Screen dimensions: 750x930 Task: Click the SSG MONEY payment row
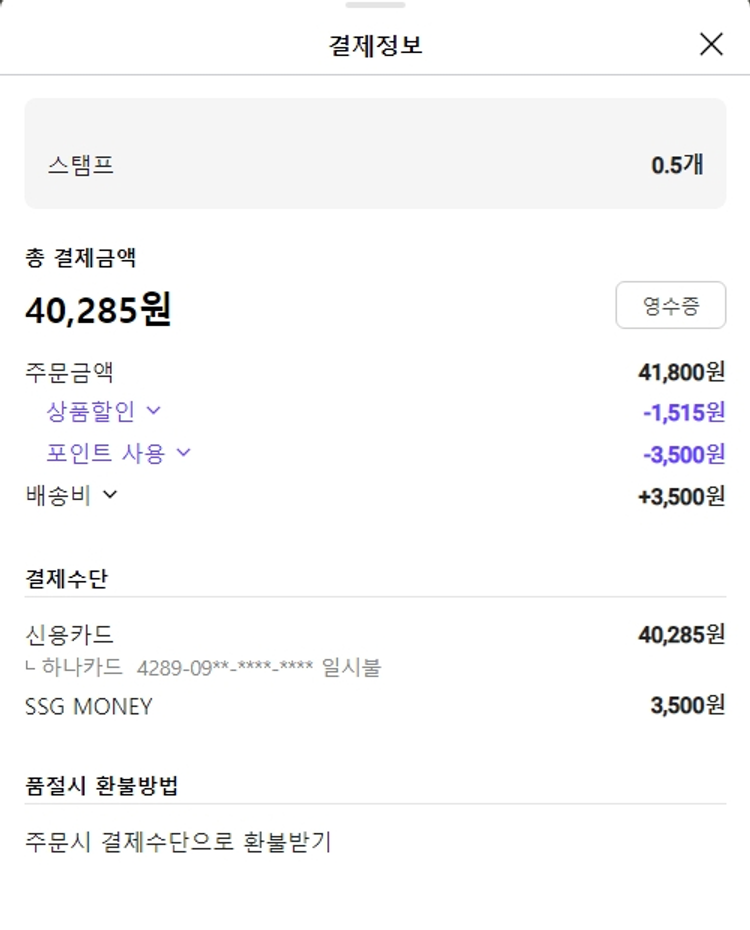tap(89, 706)
